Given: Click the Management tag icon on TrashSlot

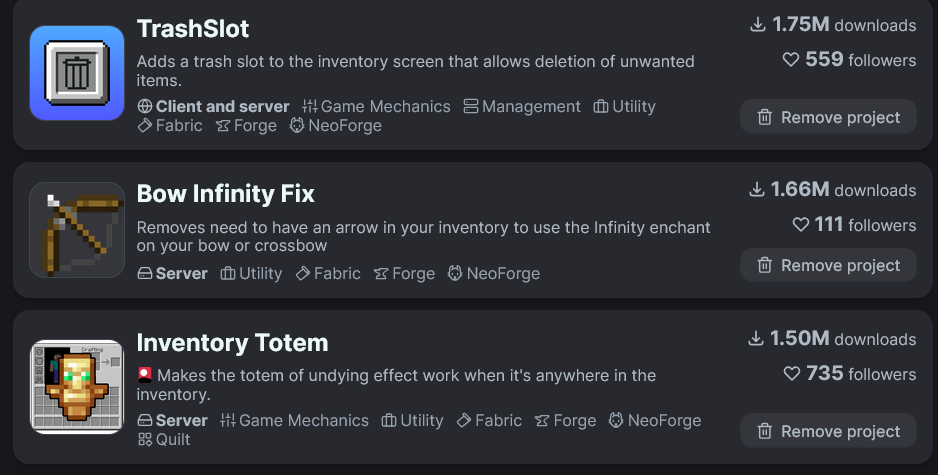Looking at the screenshot, I should click(x=471, y=106).
